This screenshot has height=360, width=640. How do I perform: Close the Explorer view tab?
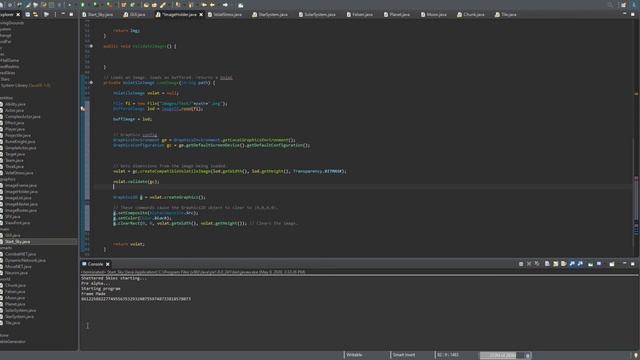pos(18,14)
